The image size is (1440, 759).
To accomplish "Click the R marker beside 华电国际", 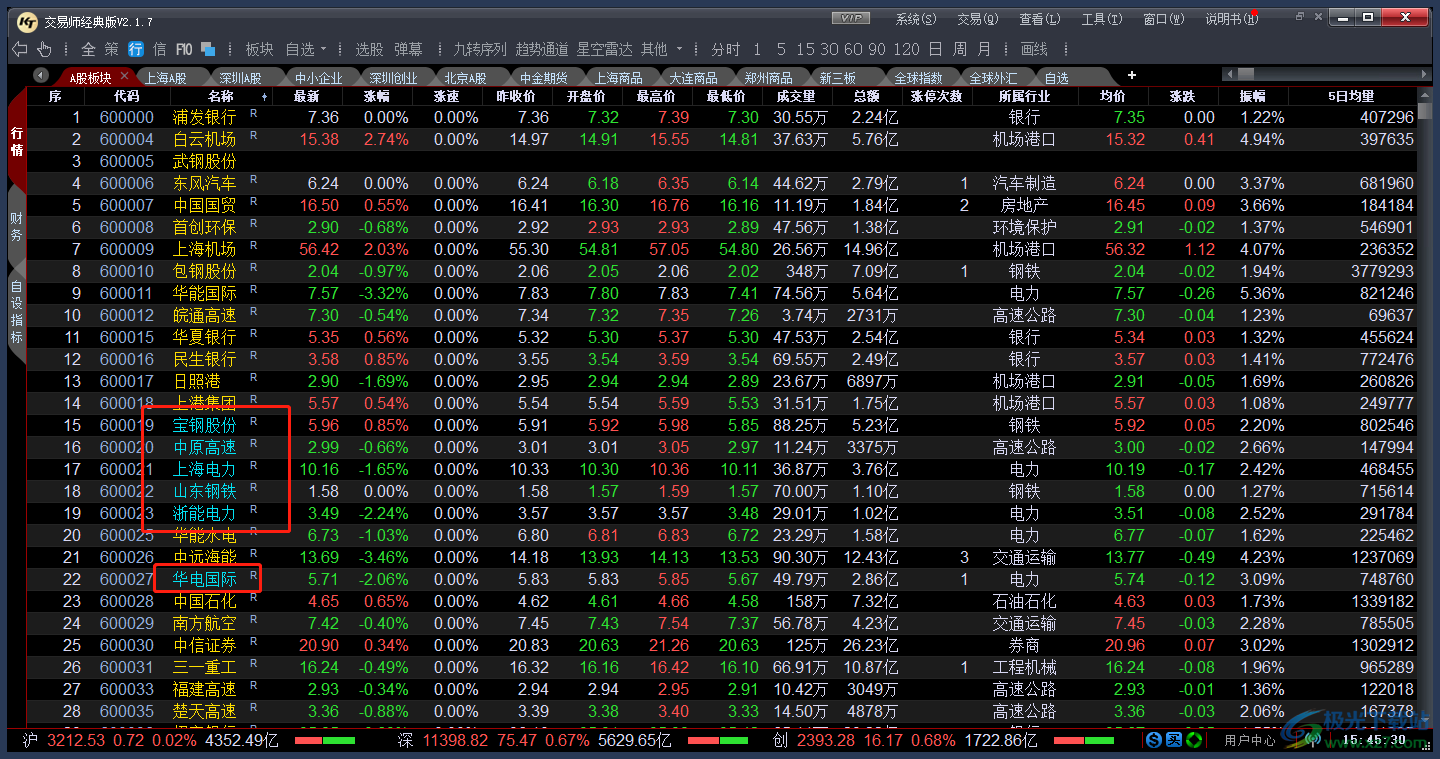I will pyautogui.click(x=253, y=575).
